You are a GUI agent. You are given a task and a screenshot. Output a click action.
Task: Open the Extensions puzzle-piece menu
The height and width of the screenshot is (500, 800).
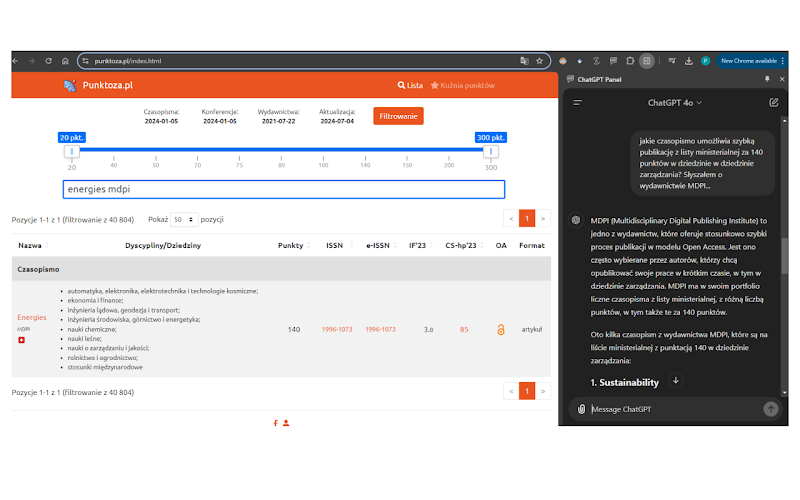click(630, 61)
